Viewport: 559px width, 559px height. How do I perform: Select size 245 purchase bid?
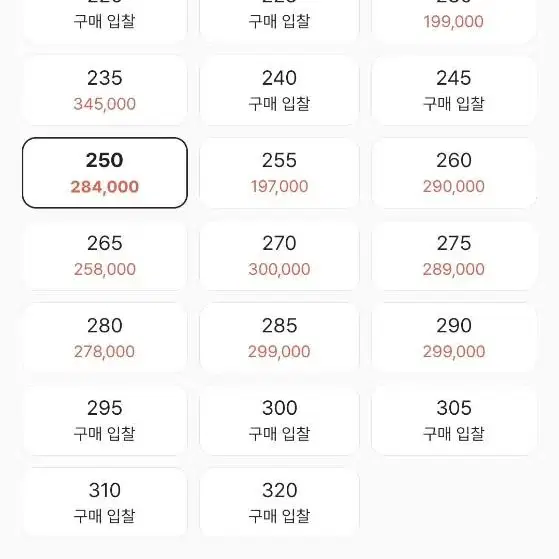click(454, 90)
